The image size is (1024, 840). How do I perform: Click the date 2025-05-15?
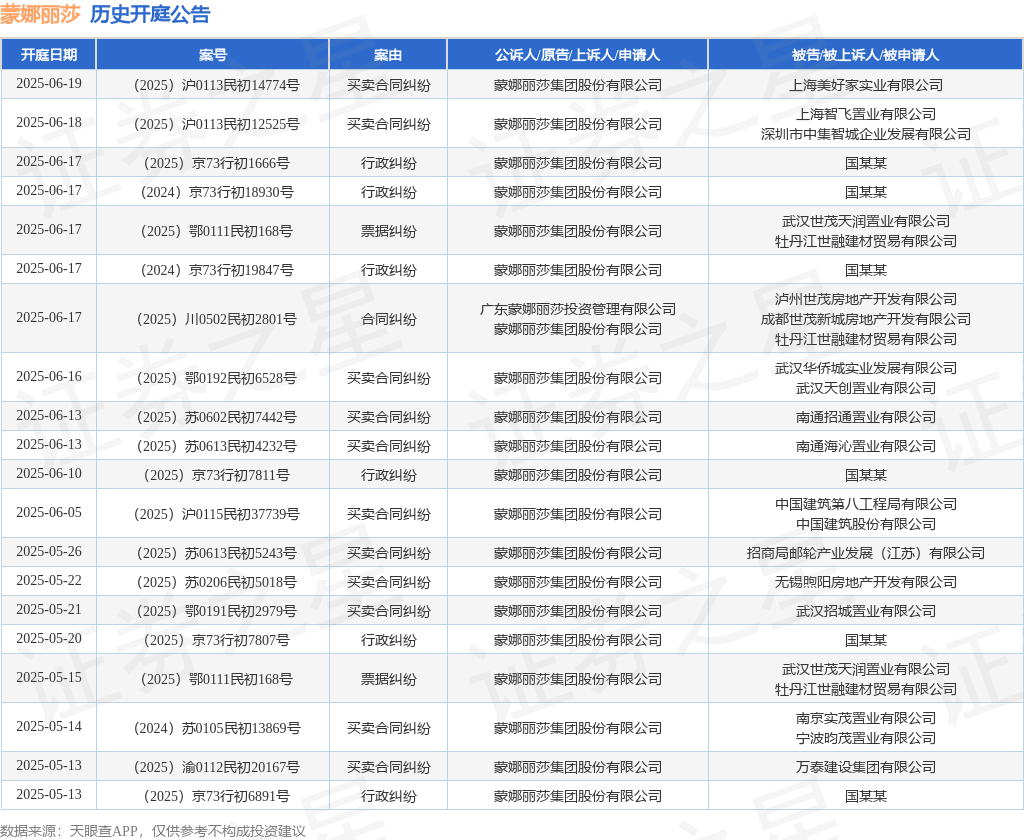pyautogui.click(x=49, y=678)
